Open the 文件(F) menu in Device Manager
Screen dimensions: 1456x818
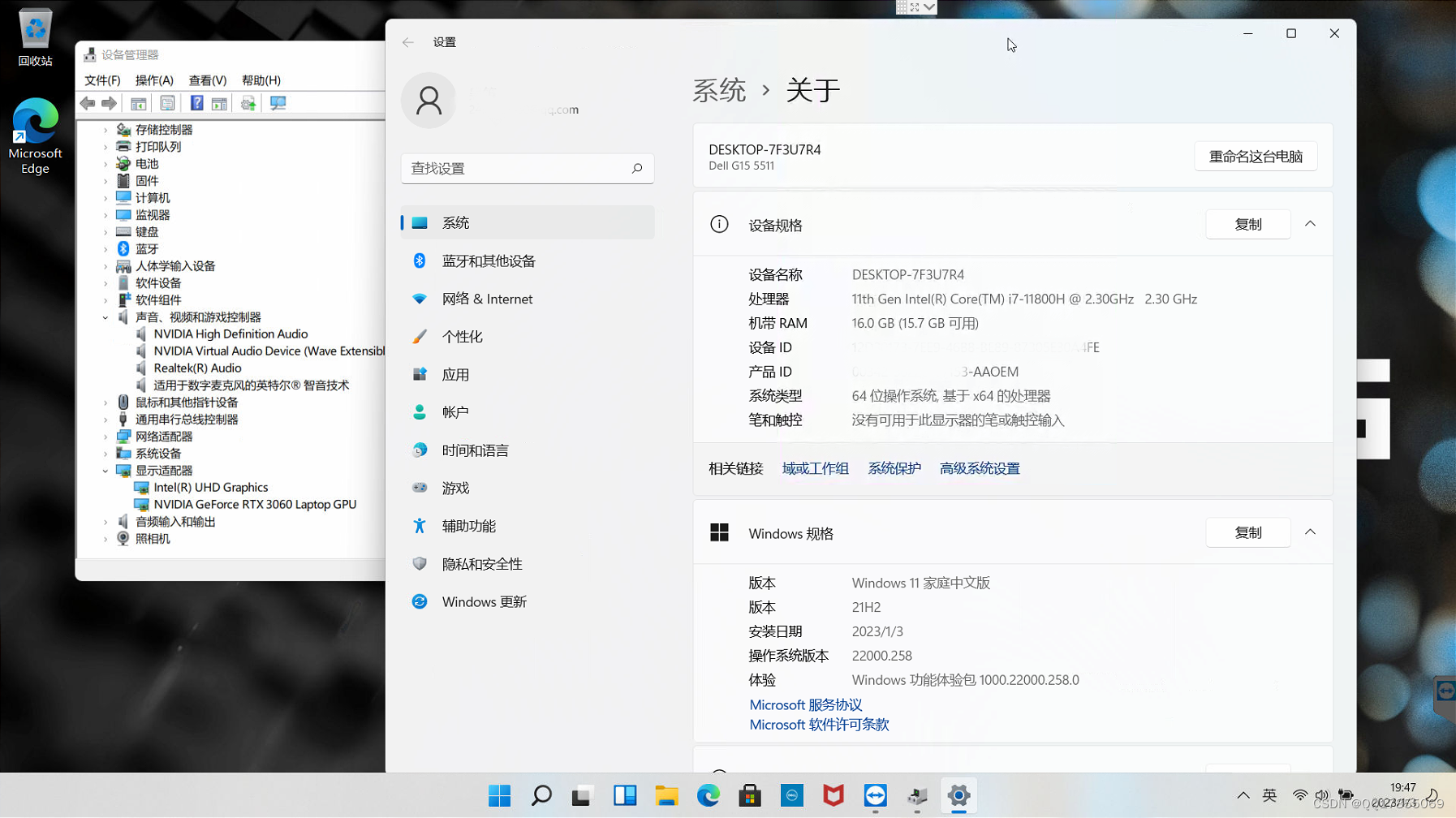[102, 80]
